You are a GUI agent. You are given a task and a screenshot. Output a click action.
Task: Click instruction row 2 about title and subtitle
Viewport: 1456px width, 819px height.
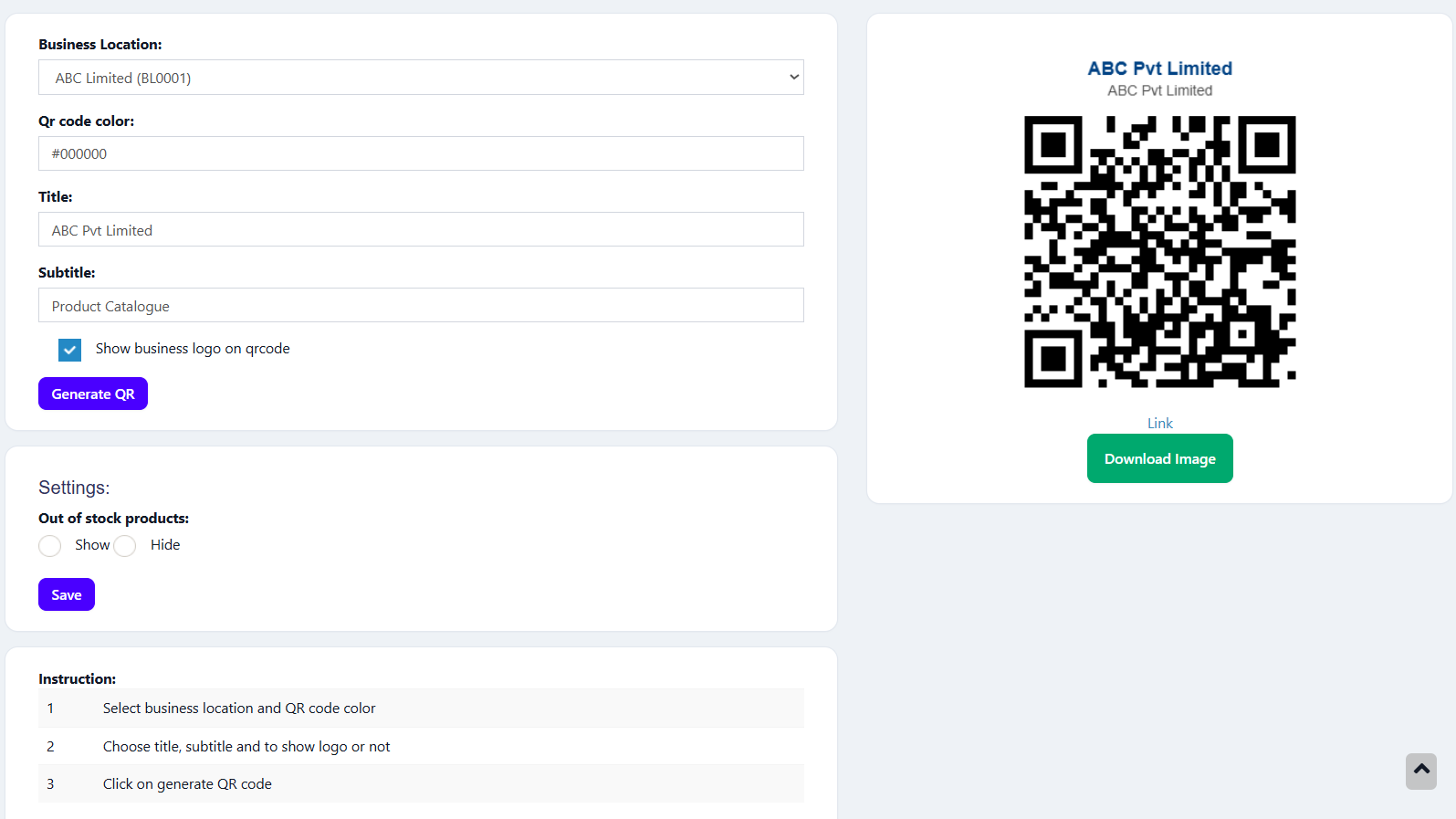click(x=246, y=747)
